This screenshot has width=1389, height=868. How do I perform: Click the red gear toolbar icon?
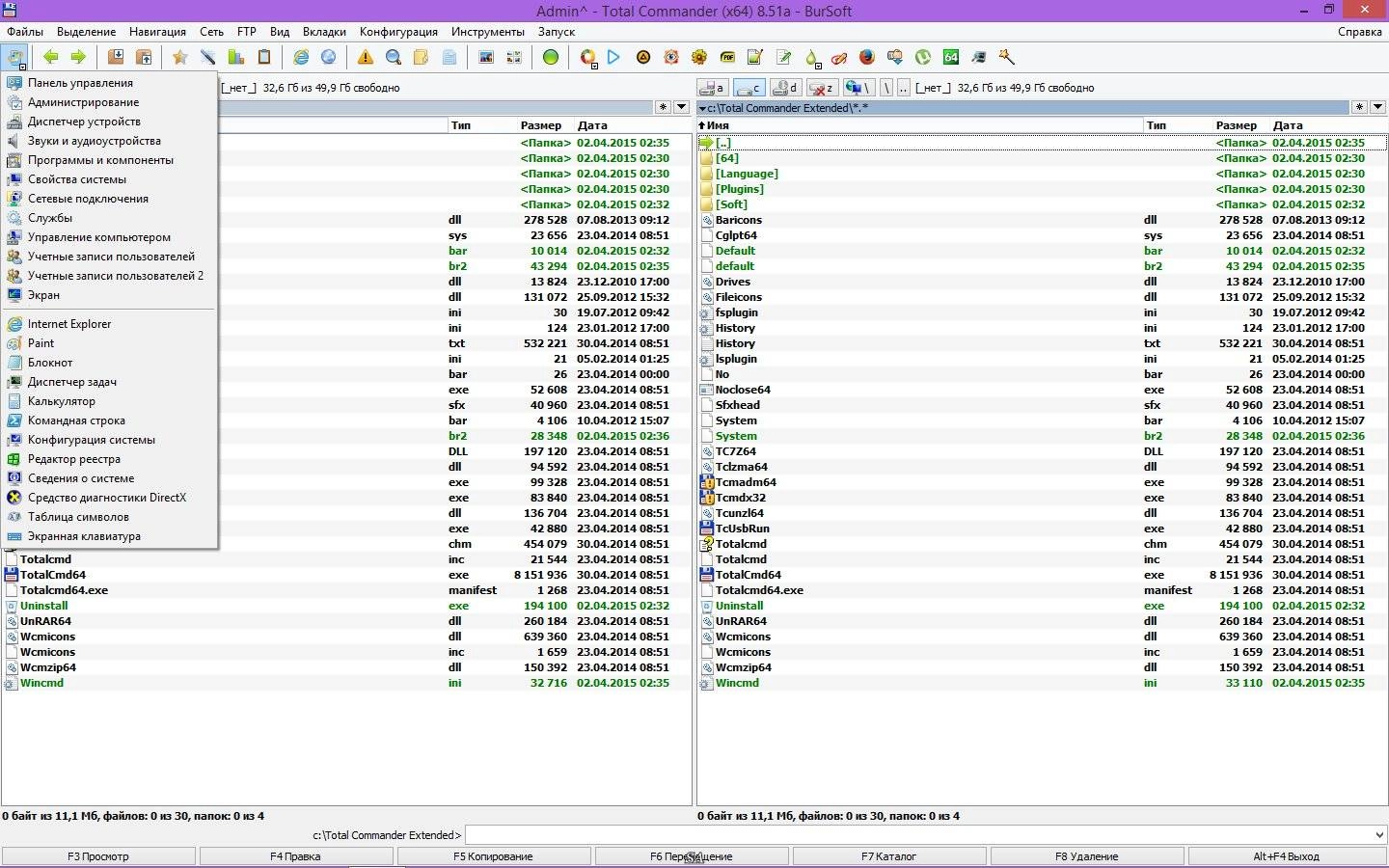671,58
